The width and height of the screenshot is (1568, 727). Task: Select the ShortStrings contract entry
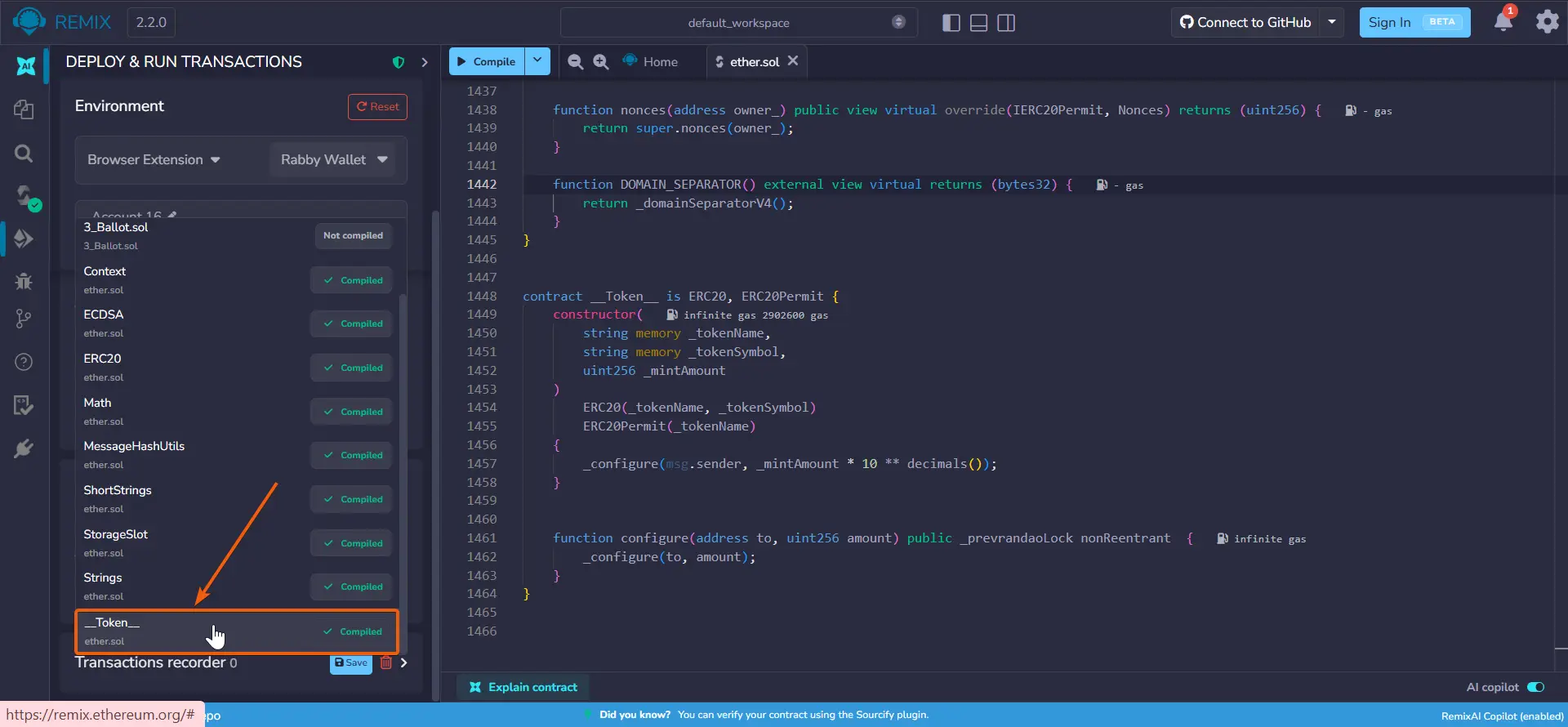(x=236, y=499)
